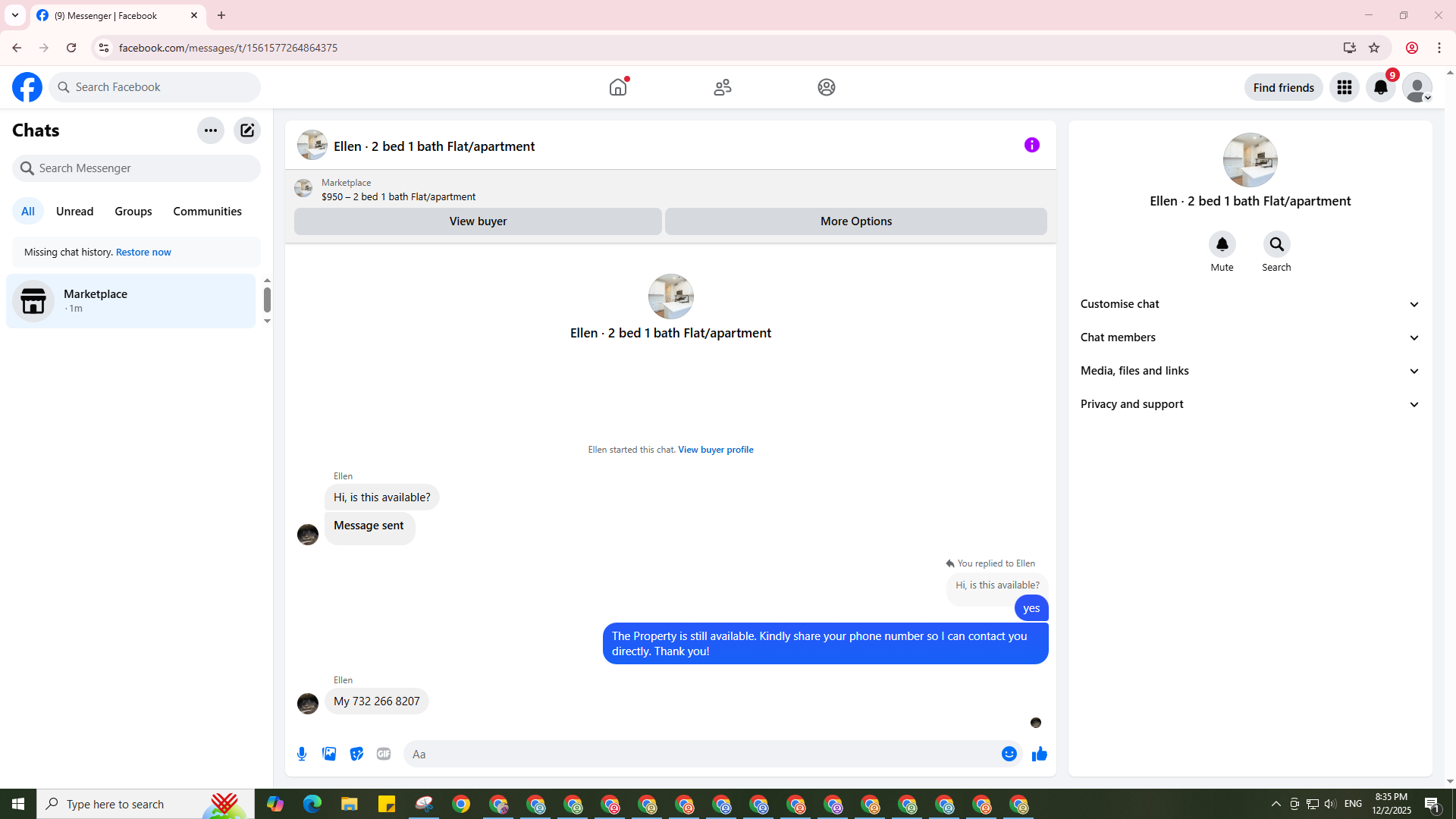Attach a photo using the image icon

[329, 754]
